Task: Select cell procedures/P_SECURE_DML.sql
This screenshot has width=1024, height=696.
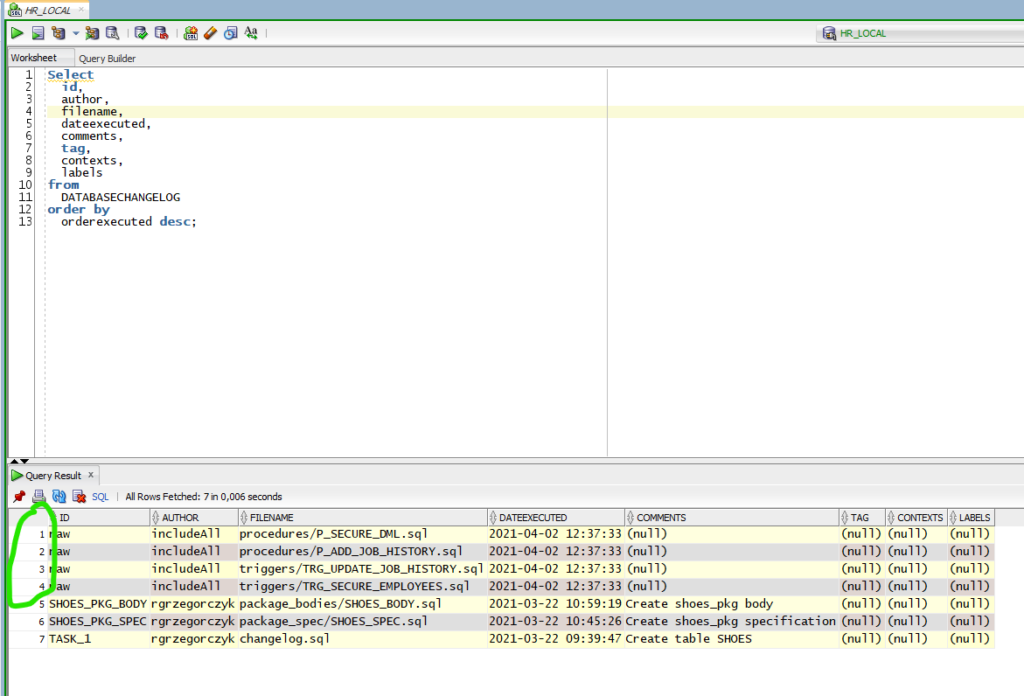Action: (x=362, y=534)
